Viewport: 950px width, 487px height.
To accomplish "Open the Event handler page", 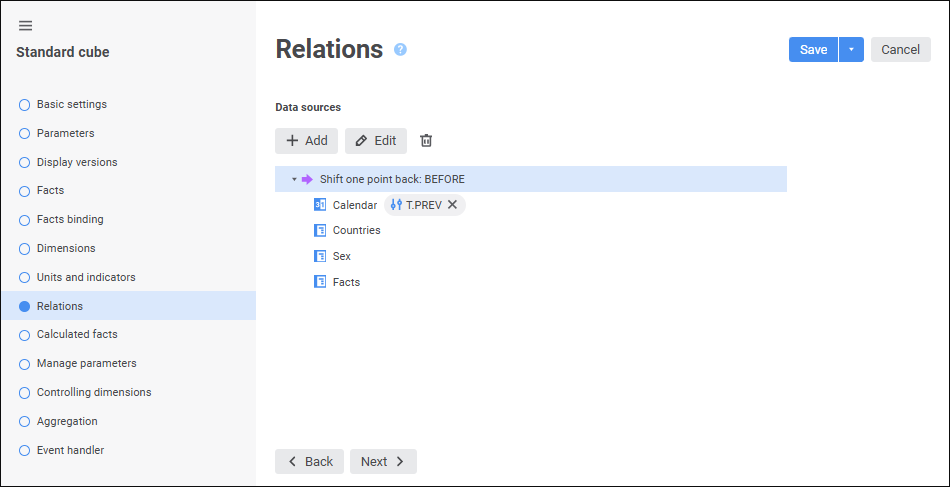I will pos(70,450).
